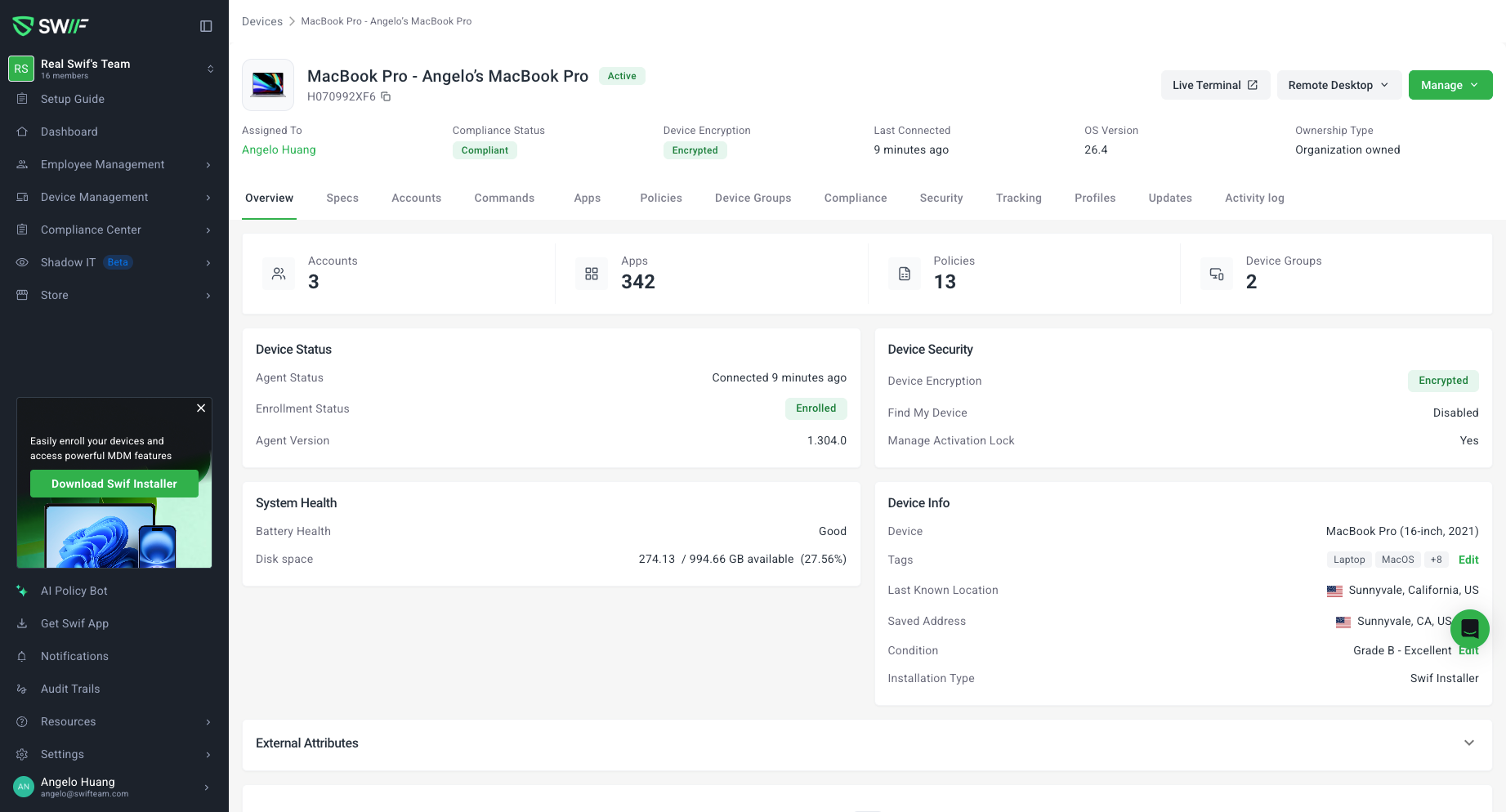Viewport: 1506px width, 812px height.
Task: Open the Activity log tab
Action: tap(1254, 198)
